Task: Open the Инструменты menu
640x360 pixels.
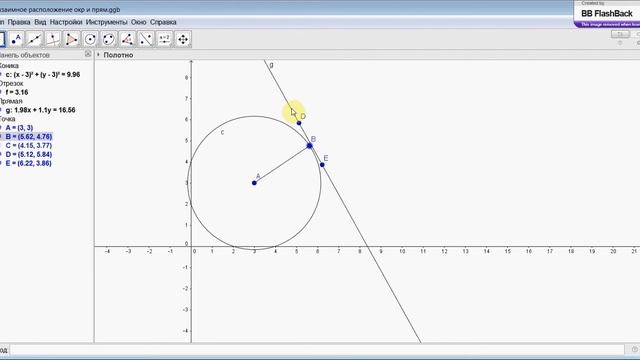Action: [107, 22]
